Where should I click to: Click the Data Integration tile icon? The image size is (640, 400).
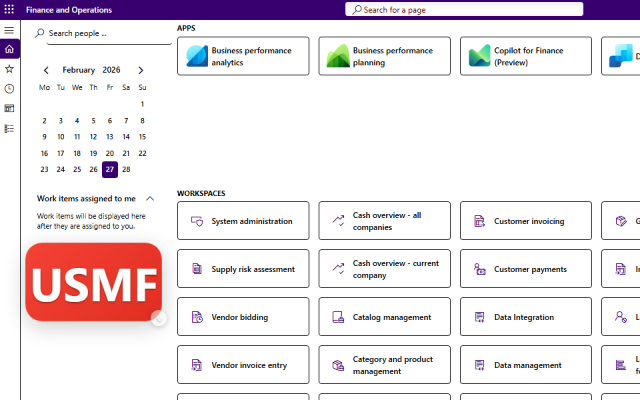pyautogui.click(x=479, y=317)
